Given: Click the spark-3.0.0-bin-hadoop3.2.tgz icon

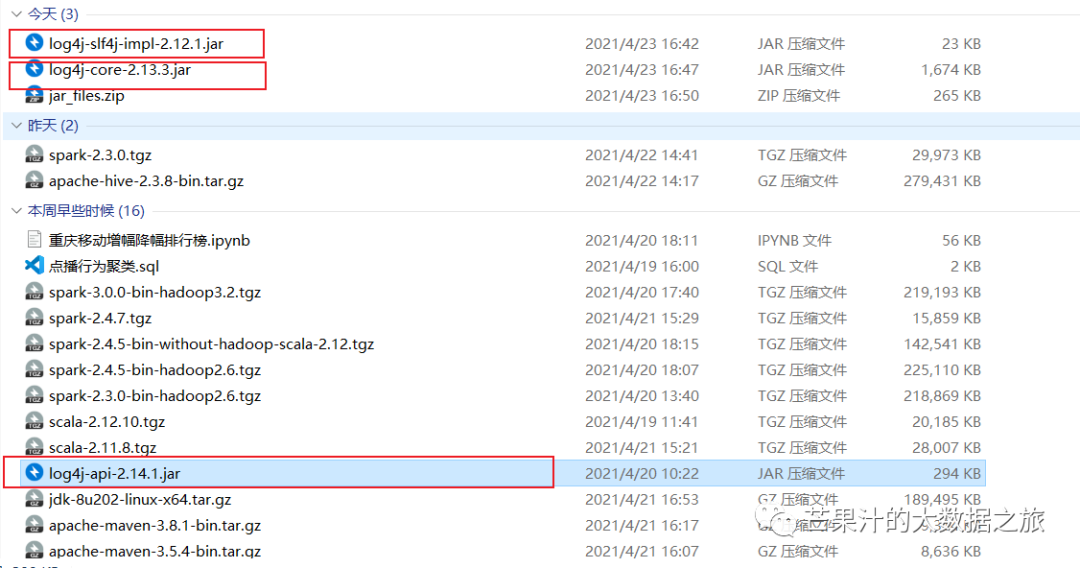Looking at the screenshot, I should pos(34,292).
